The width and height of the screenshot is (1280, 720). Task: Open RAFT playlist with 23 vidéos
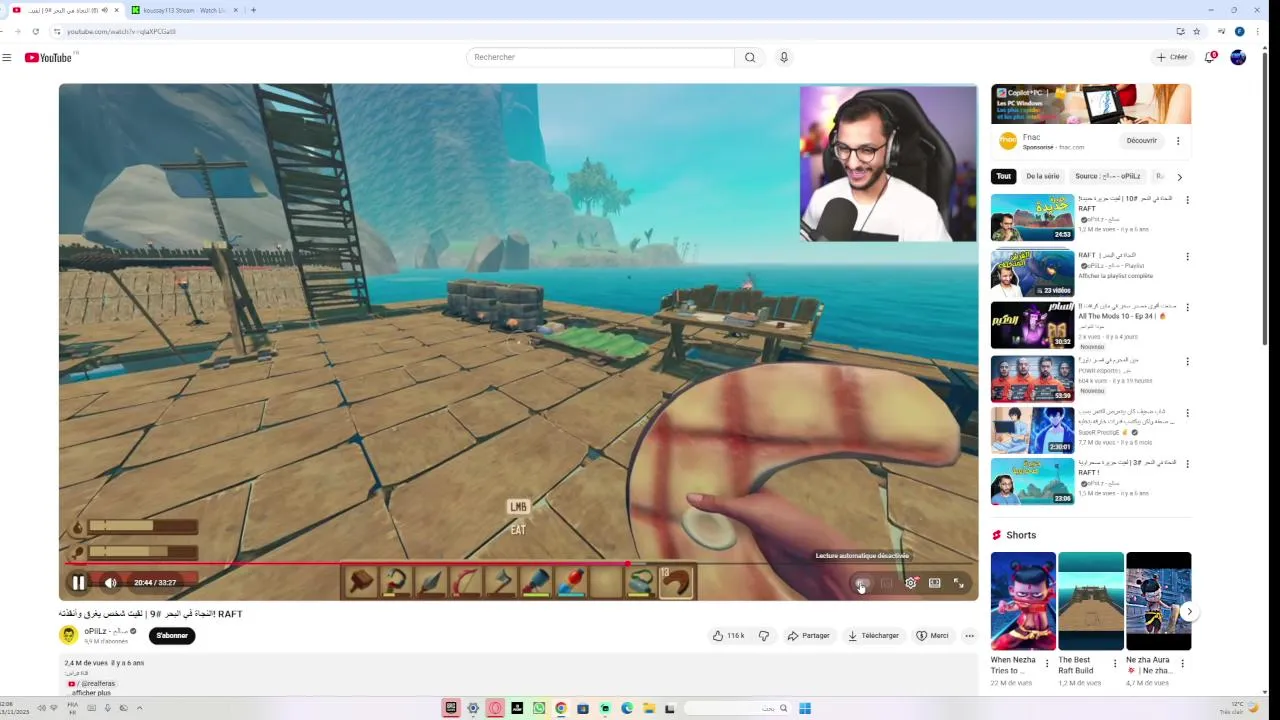point(1032,273)
